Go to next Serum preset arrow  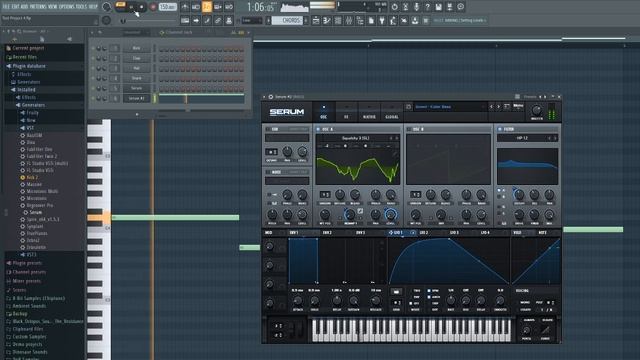pos(498,107)
